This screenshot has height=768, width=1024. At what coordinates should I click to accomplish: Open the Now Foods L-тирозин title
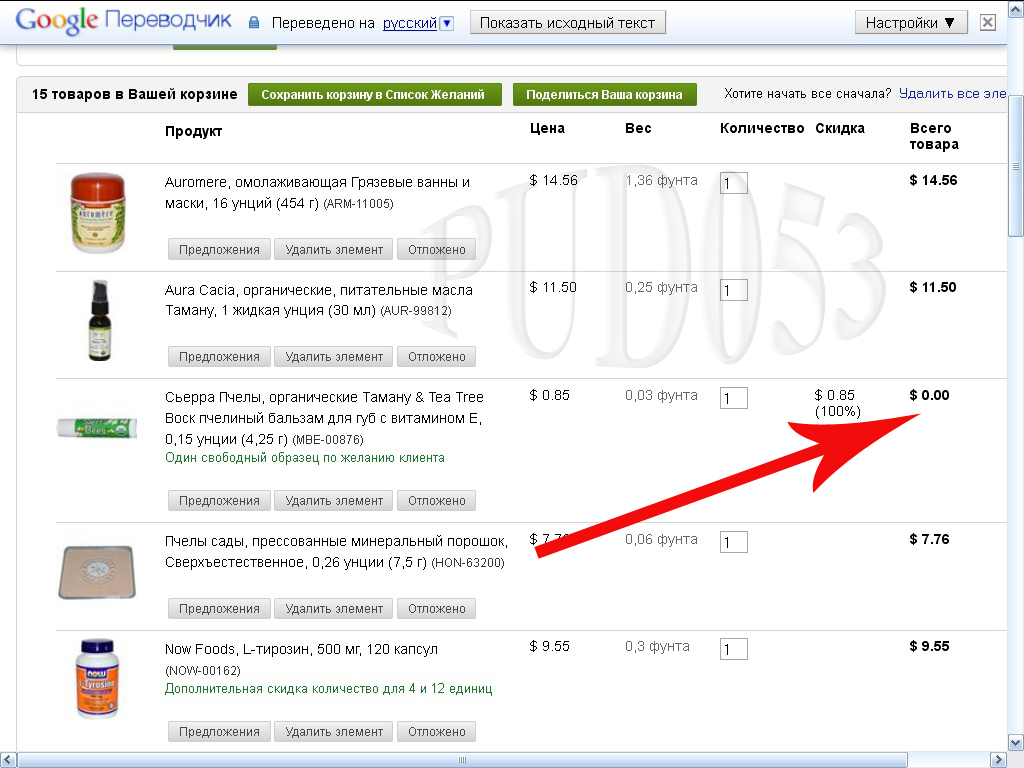(301, 649)
